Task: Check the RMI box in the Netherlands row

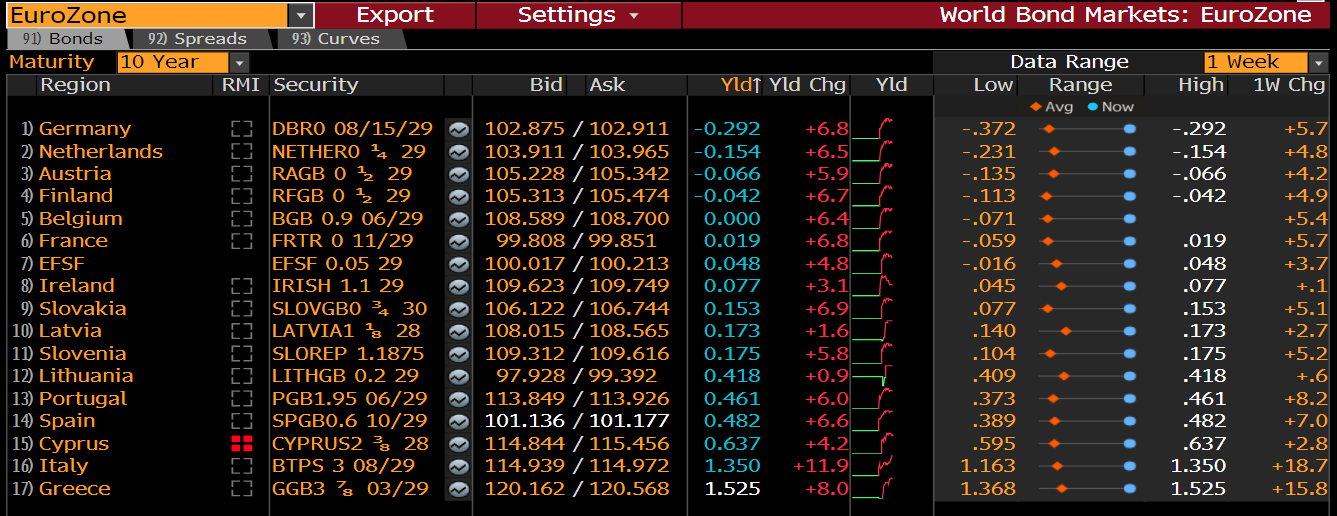Action: pyautogui.click(x=240, y=152)
